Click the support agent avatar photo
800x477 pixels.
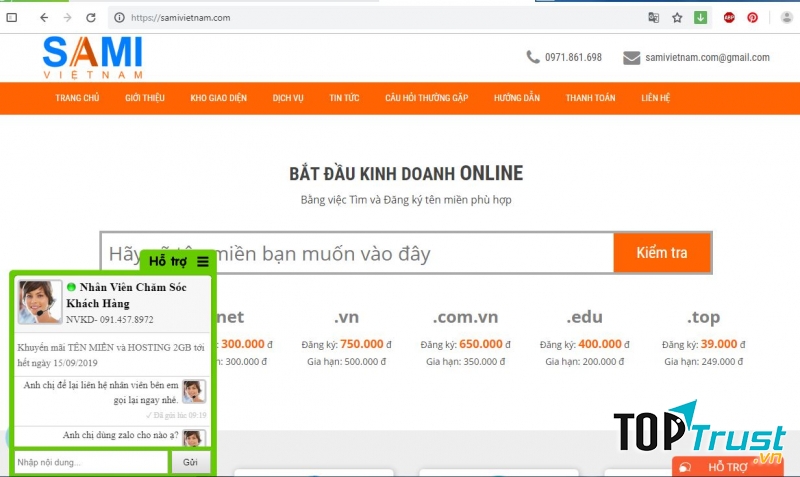(40, 302)
